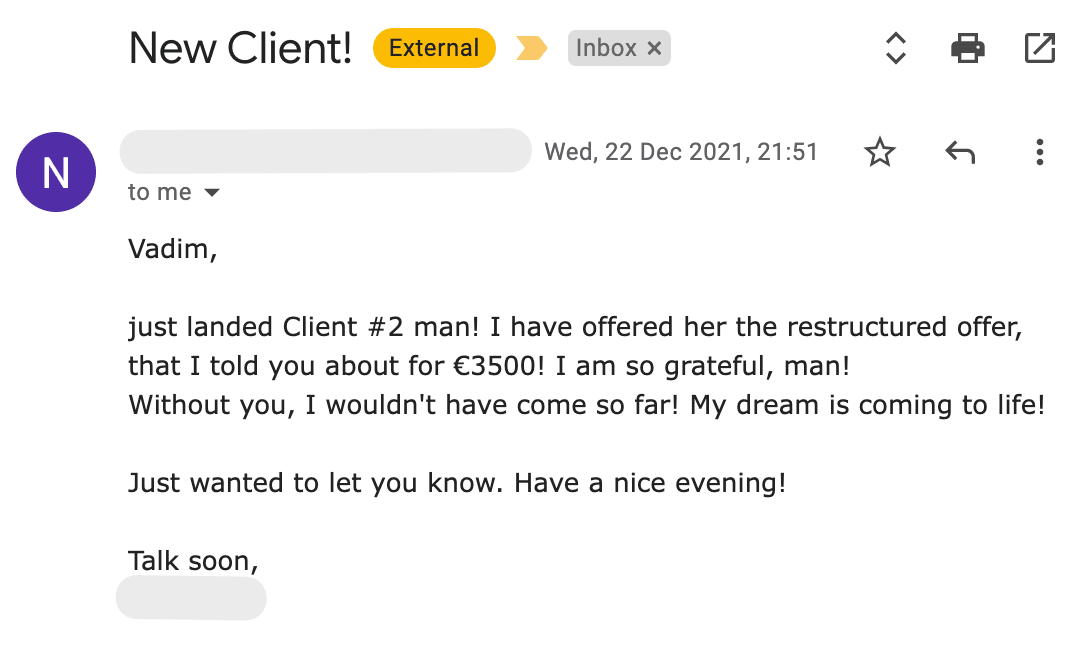Click the "Vadim," greeting line
The height and width of the screenshot is (648, 1090).
tap(173, 248)
